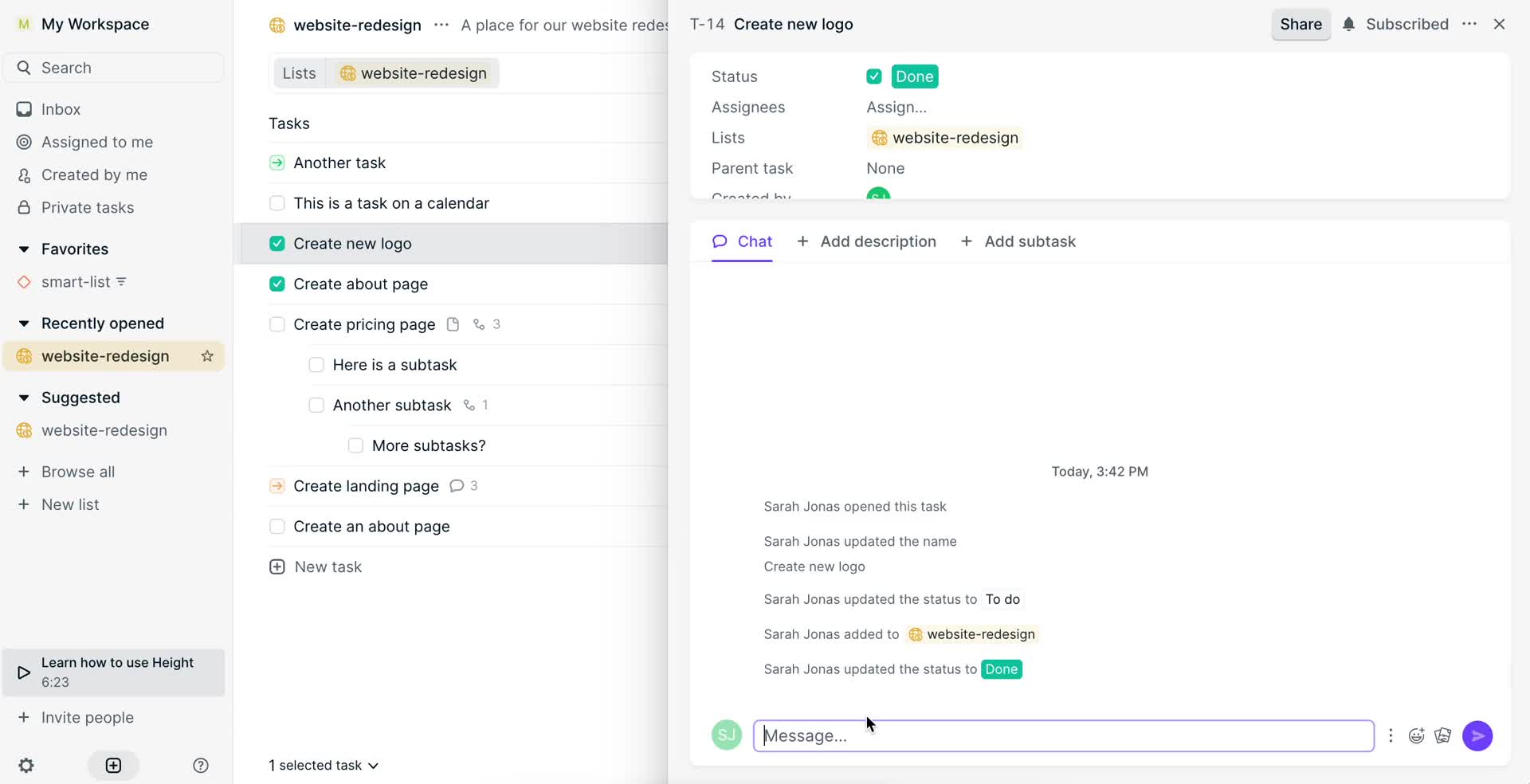Click Add subtask tab

tap(1018, 241)
